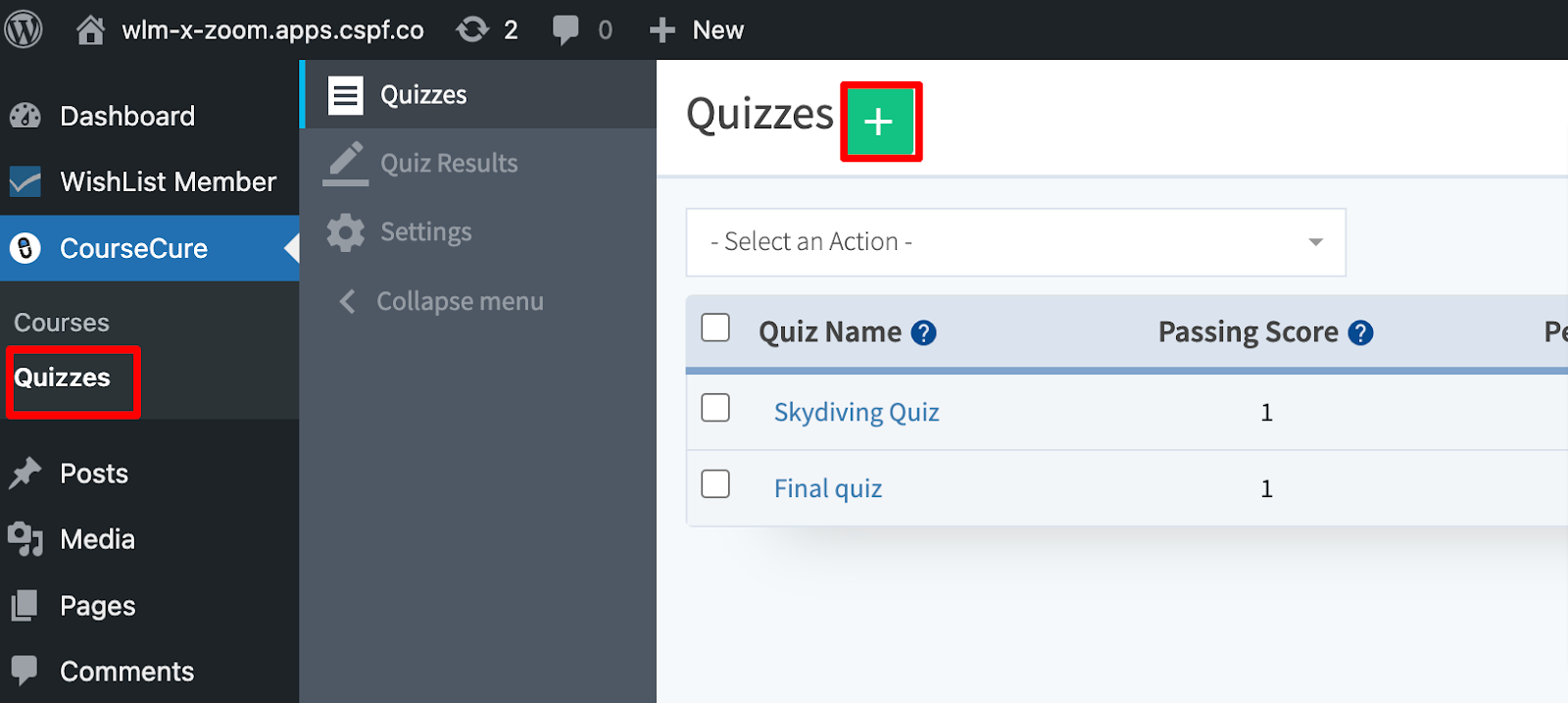
Task: Open the Select an Action dropdown
Action: (x=1015, y=242)
